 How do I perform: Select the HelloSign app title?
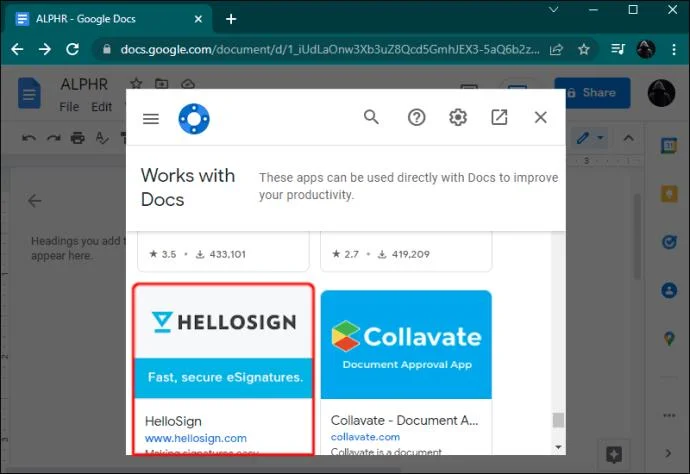[173, 421]
